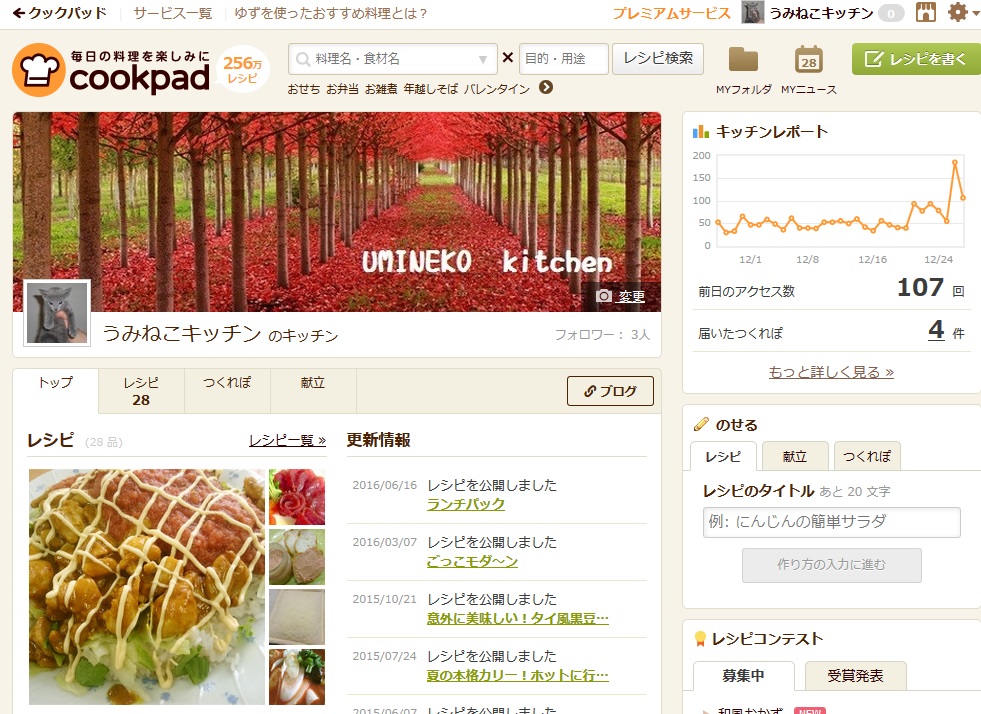Click the cat profile picture
This screenshot has width=981, height=714.
tap(57, 313)
